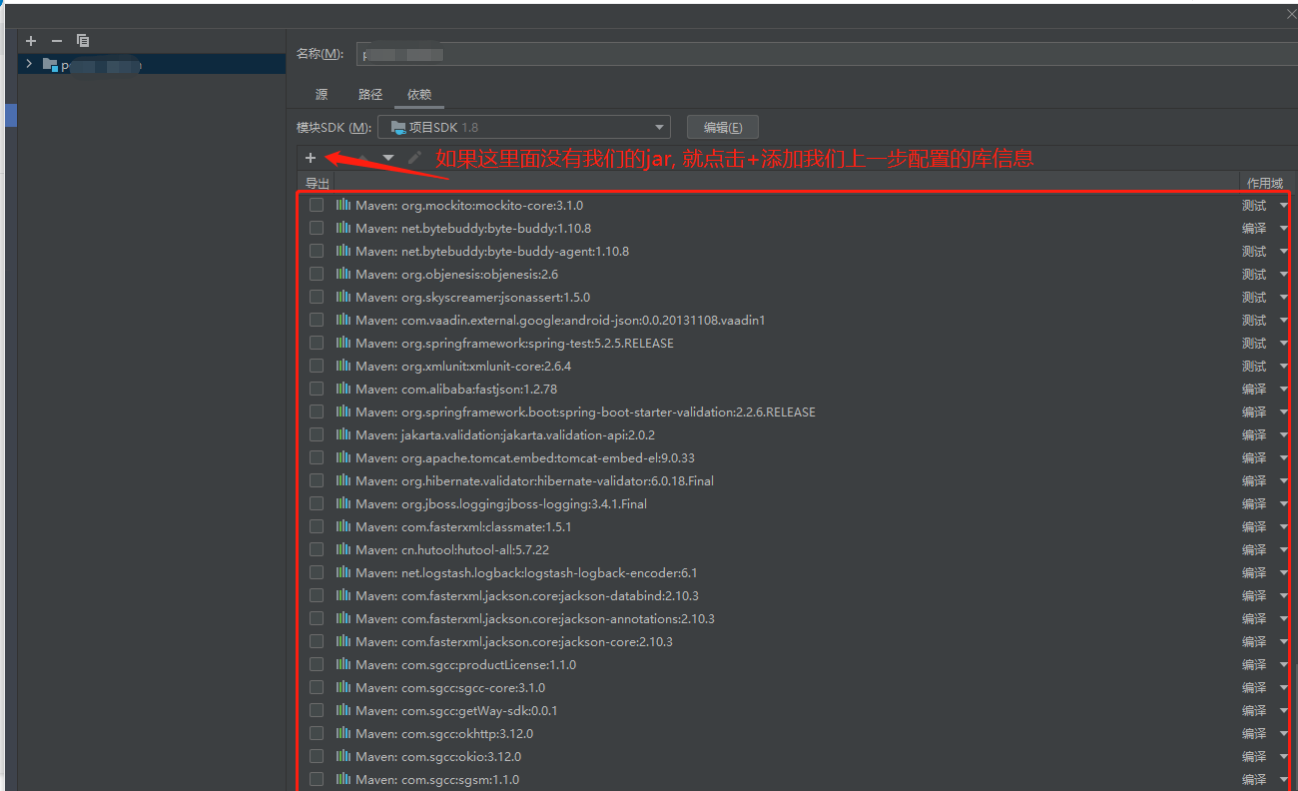Select the tomcat-embed-el:9.0.33 dependency row
Screen dimensions: 1298x791
point(795,458)
